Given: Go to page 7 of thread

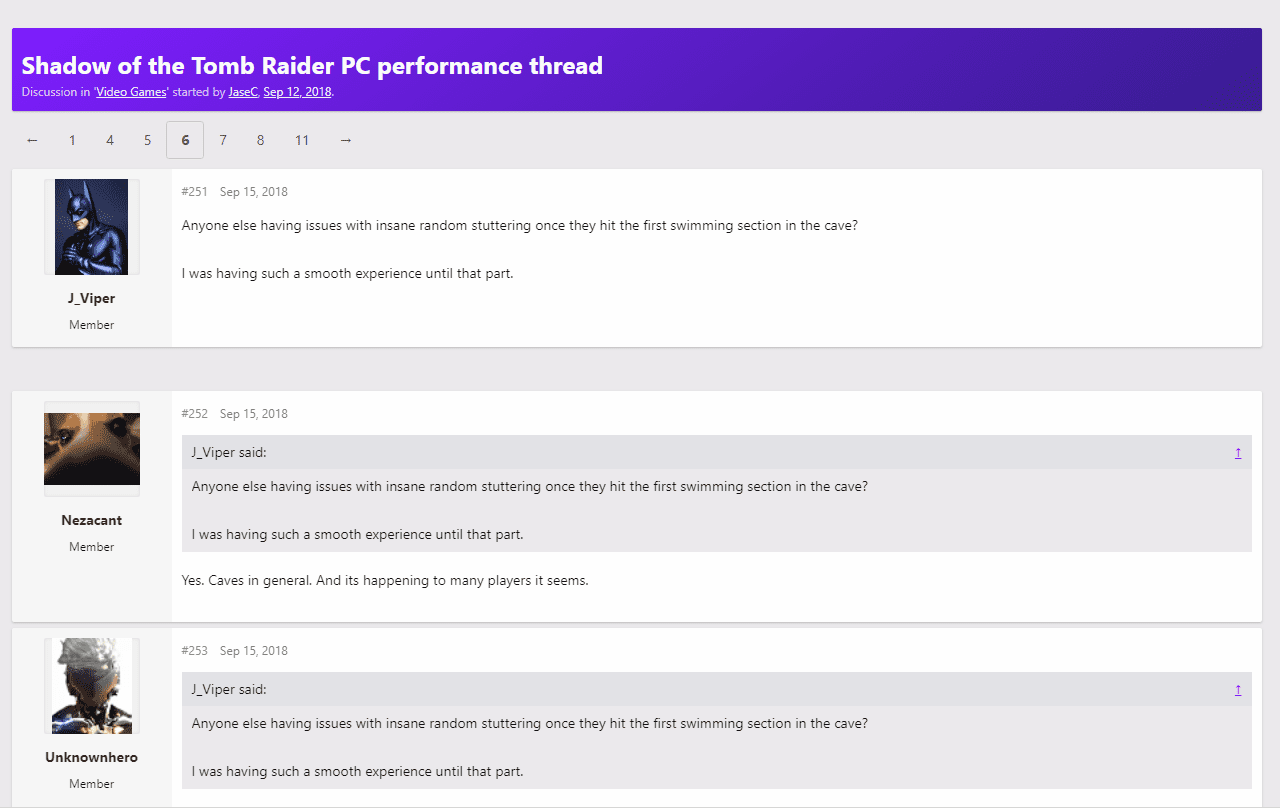Looking at the screenshot, I should [223, 140].
